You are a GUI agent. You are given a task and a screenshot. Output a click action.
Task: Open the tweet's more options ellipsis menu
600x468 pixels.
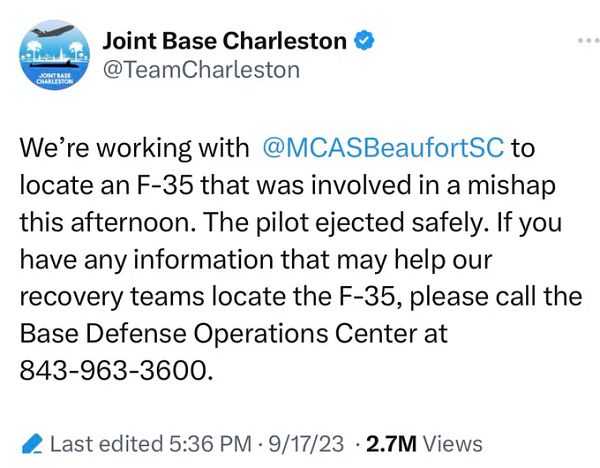(x=581, y=40)
